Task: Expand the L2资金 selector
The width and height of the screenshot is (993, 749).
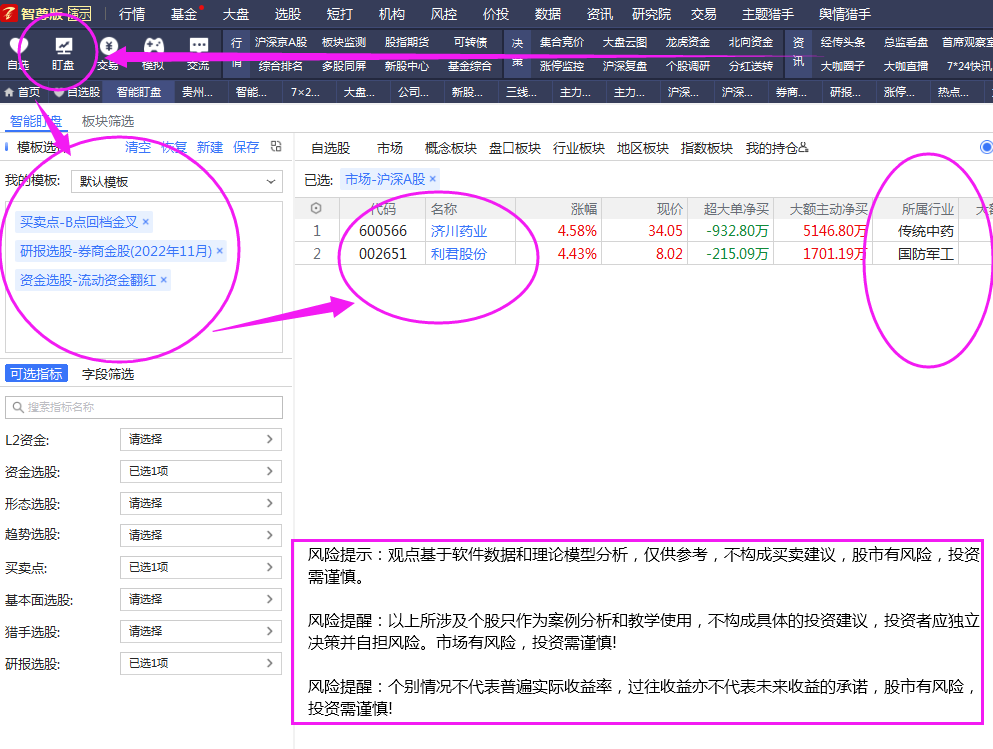Action: click(201, 439)
